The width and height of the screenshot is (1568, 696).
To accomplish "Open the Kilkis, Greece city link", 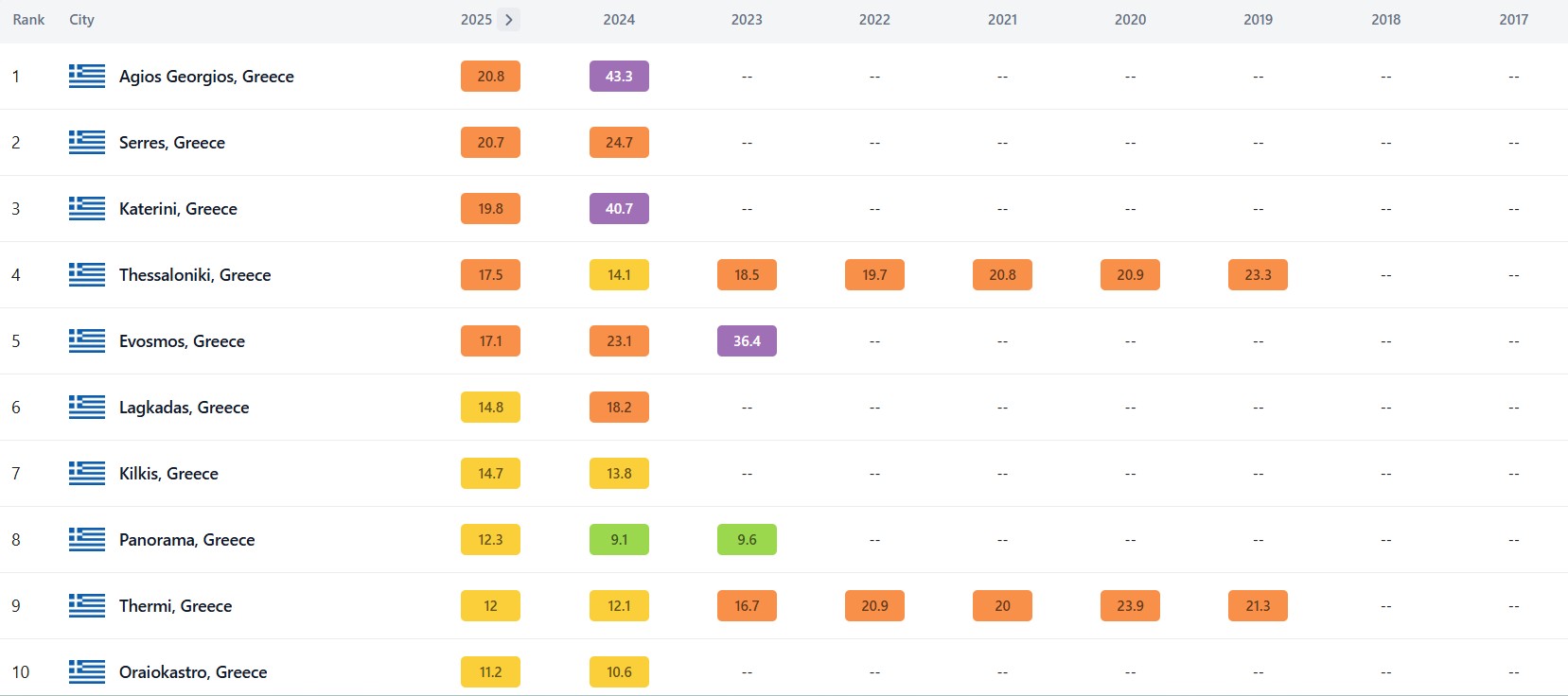I will (168, 474).
